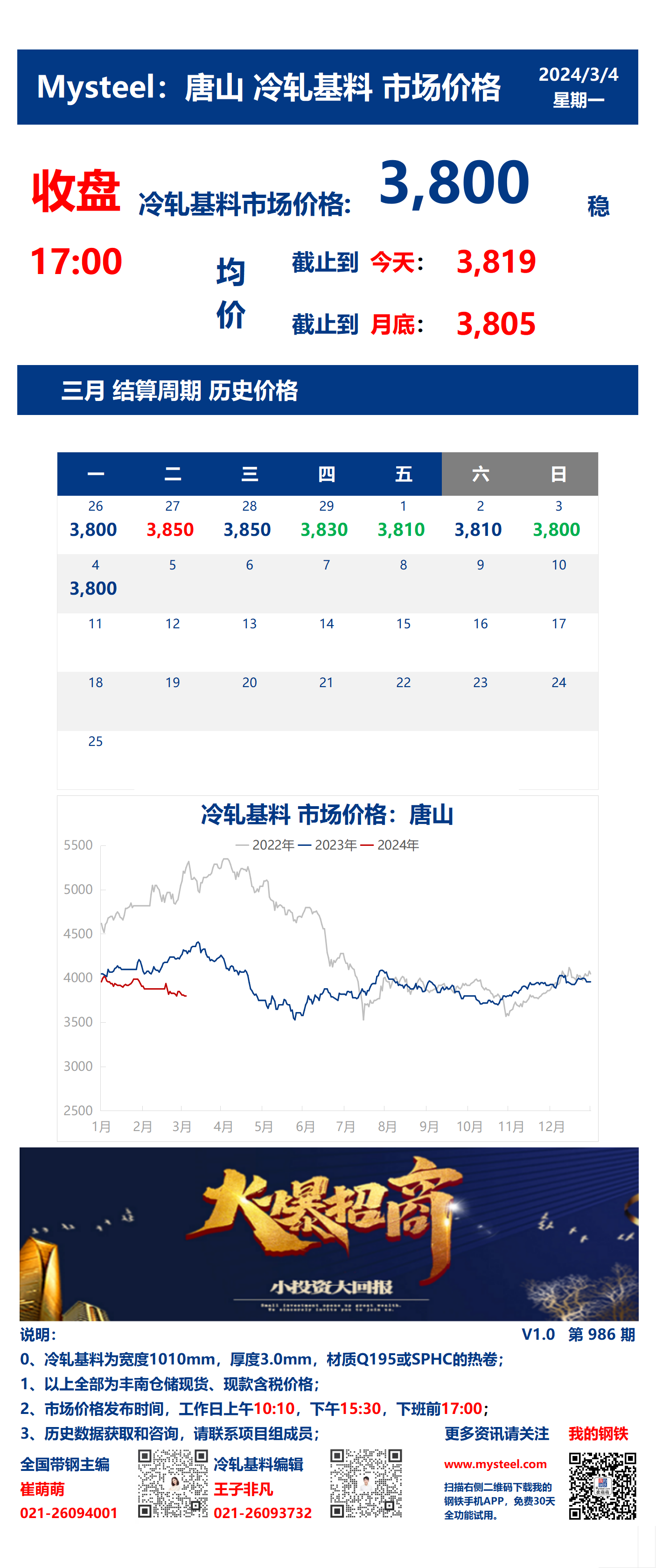Click the 2024年 legend entry
Image resolution: width=656 pixels, height=1568 pixels.
(x=390, y=845)
